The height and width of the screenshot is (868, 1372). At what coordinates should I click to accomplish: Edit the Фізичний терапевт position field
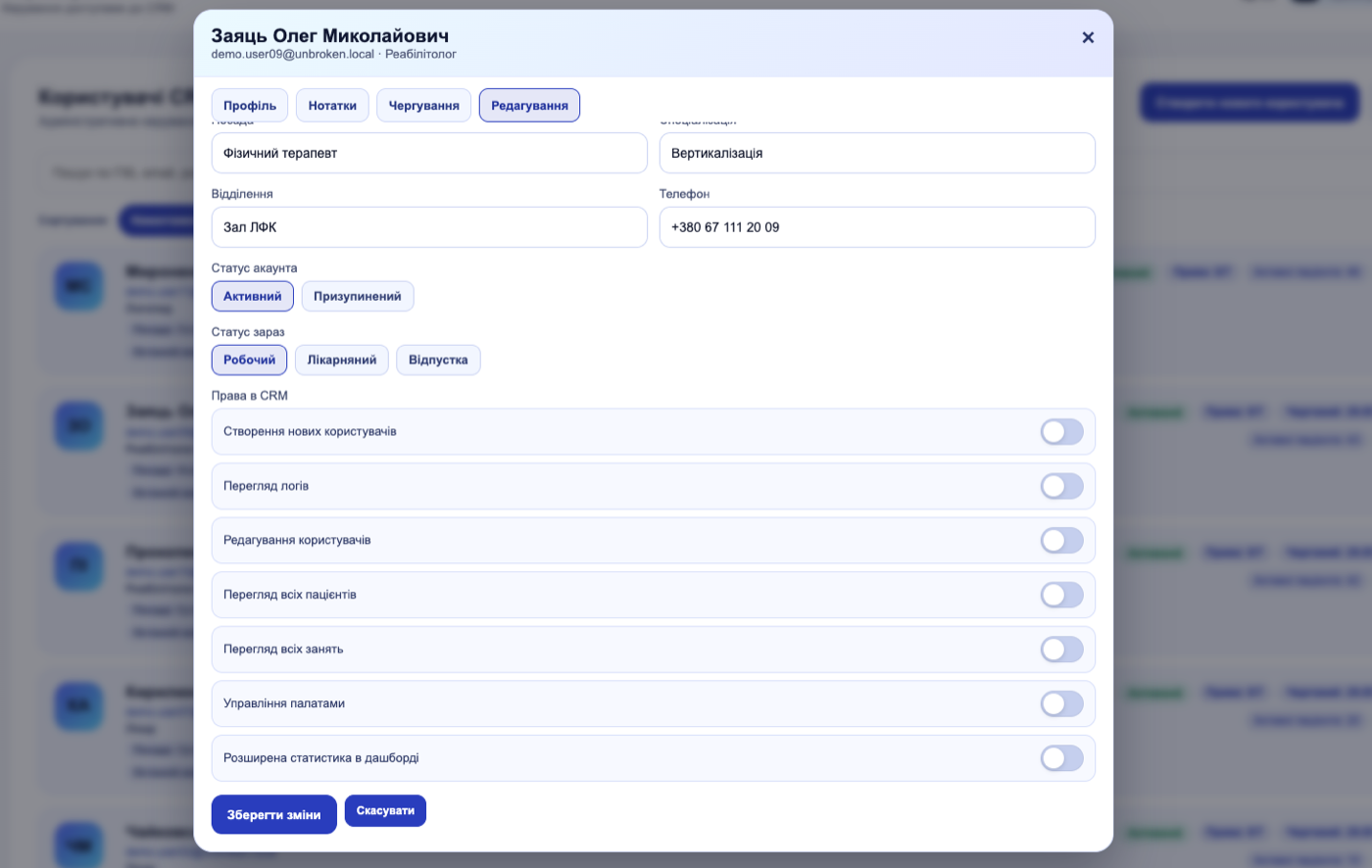(429, 153)
